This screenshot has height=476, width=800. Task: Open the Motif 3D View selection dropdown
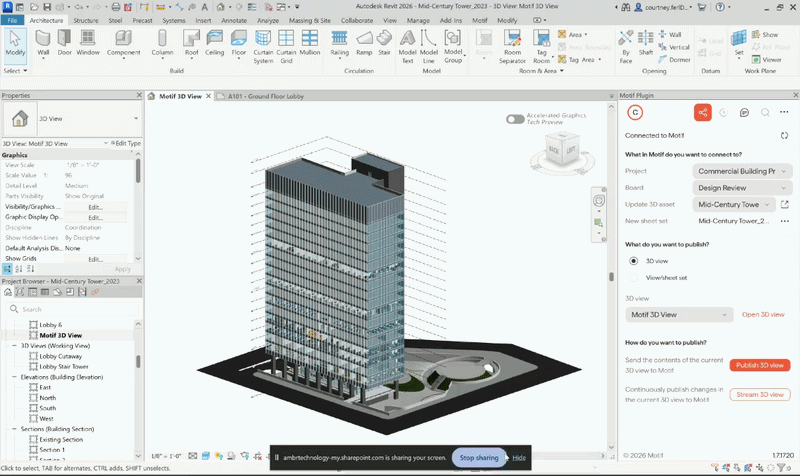(x=679, y=314)
